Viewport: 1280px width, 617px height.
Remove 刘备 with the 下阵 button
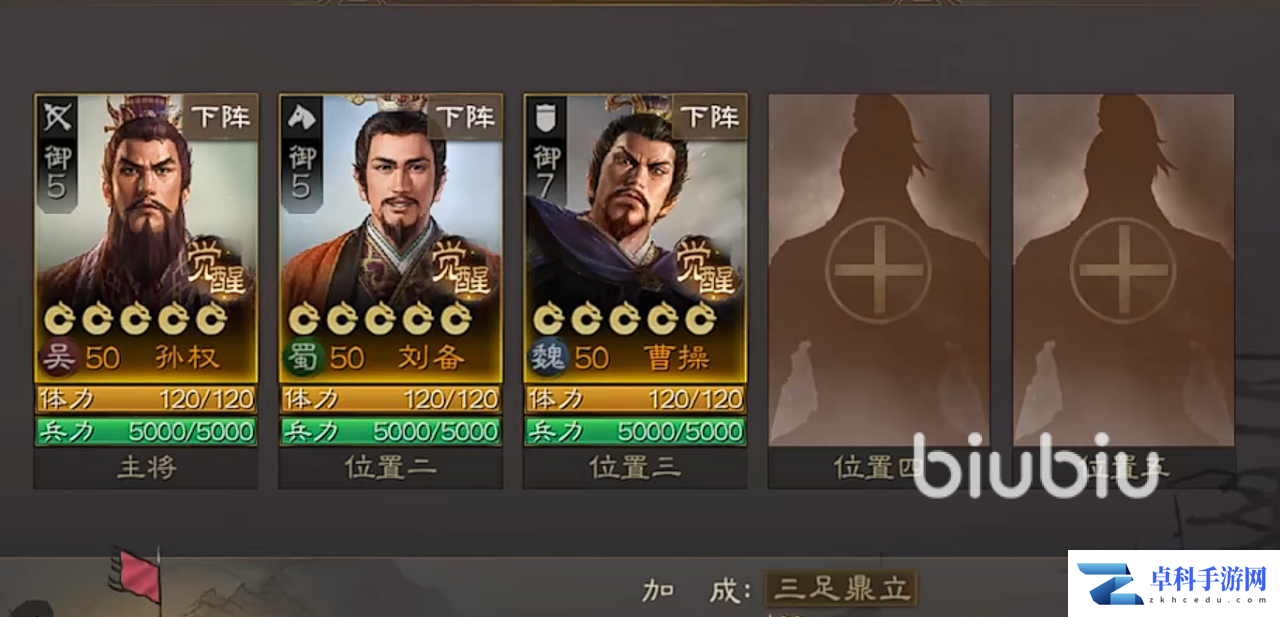(x=465, y=117)
